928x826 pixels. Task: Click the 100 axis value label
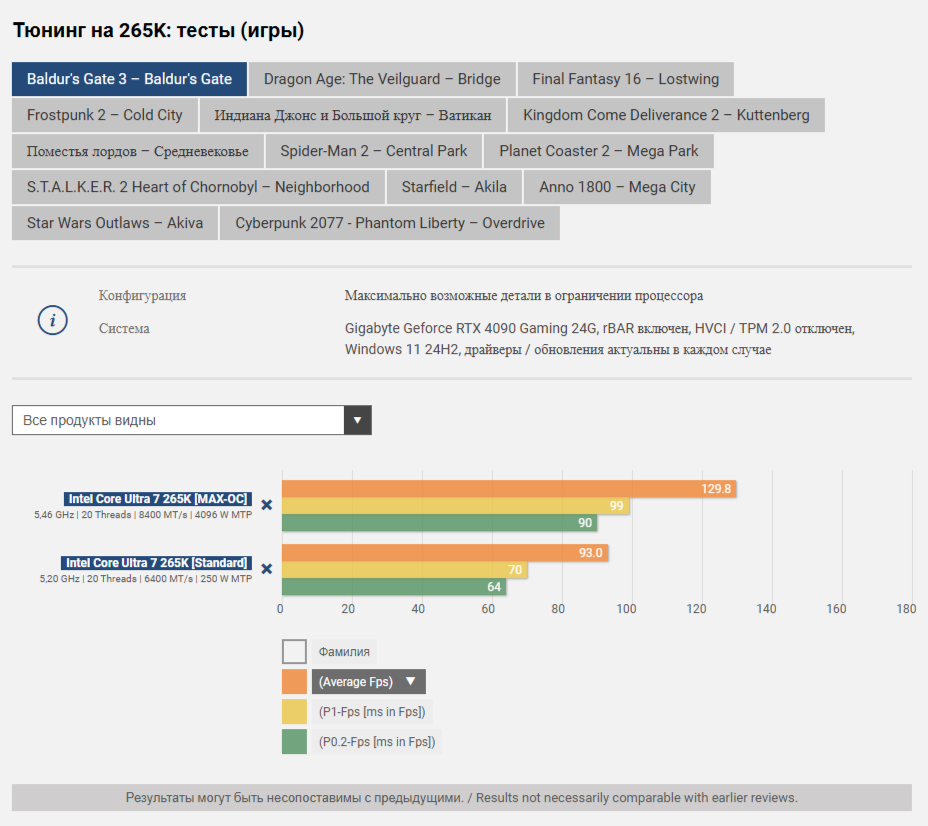pos(626,609)
